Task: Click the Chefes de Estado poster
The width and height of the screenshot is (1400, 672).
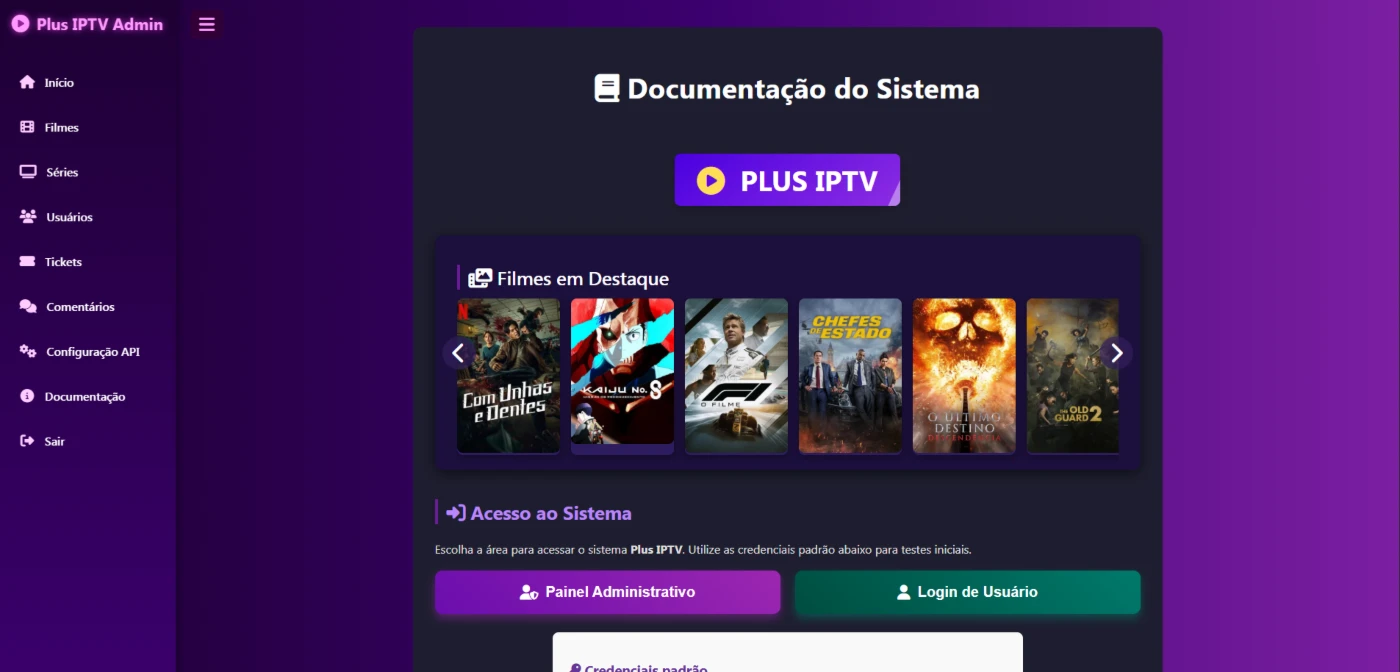Action: [850, 376]
